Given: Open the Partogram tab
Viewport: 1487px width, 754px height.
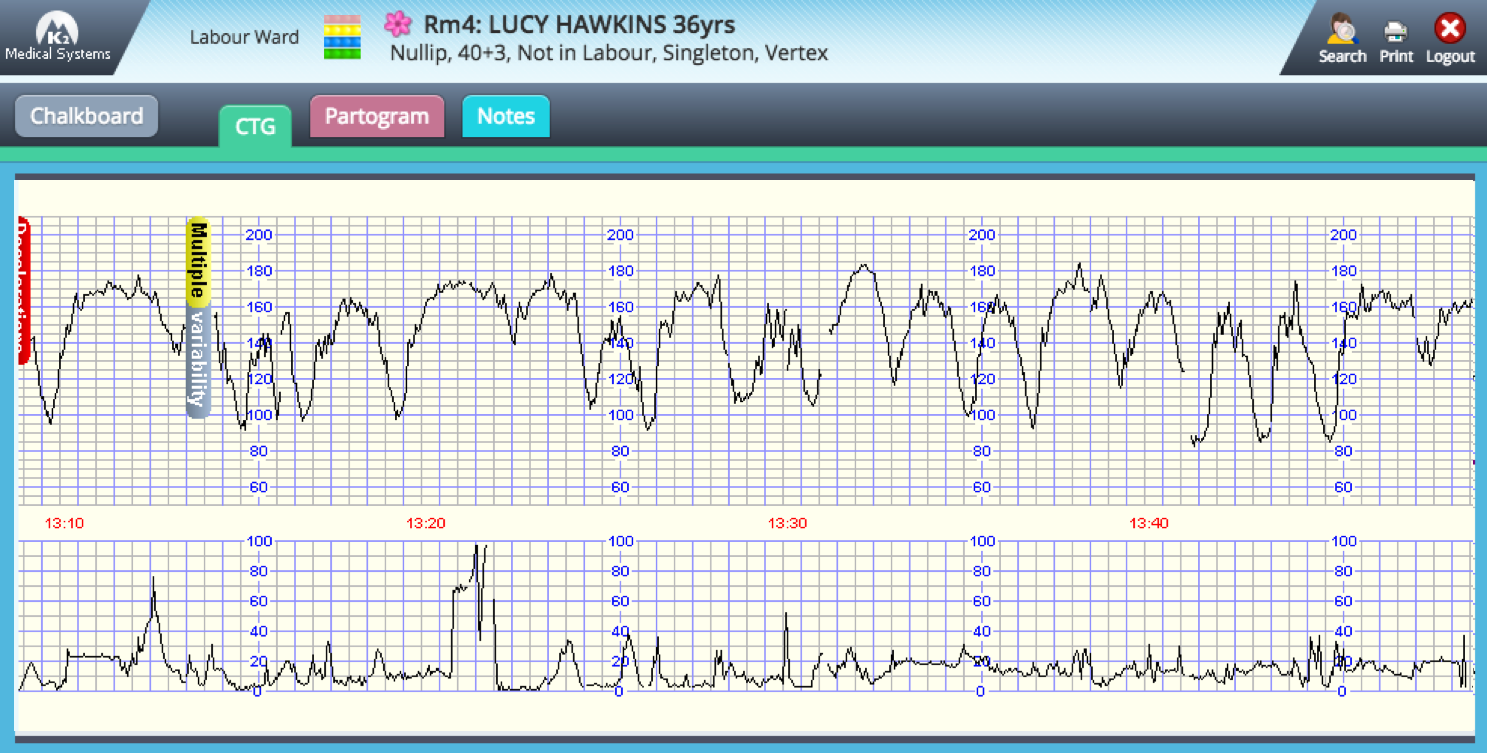Looking at the screenshot, I should (x=377, y=116).
